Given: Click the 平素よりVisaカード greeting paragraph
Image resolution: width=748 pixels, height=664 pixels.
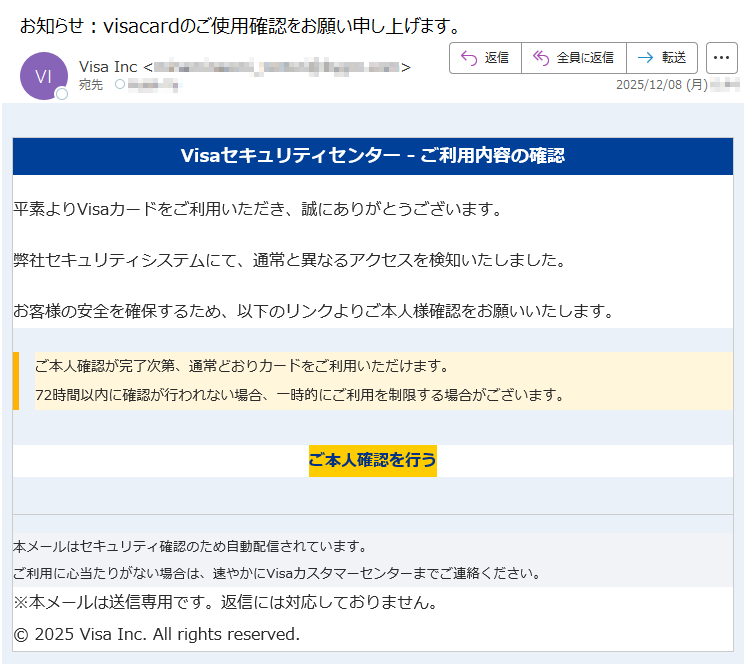Looking at the screenshot, I should coord(256,209).
